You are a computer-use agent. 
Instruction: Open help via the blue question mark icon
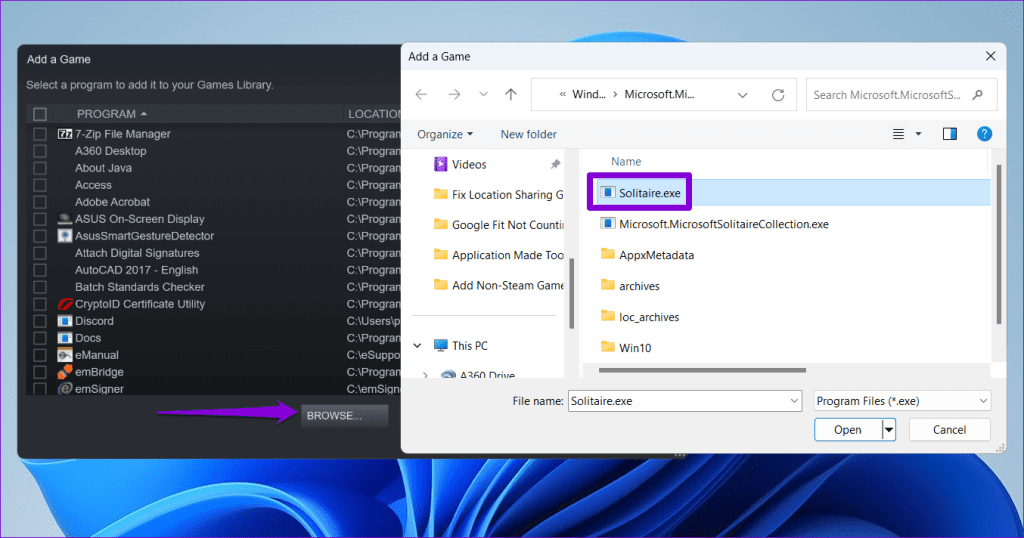984,134
